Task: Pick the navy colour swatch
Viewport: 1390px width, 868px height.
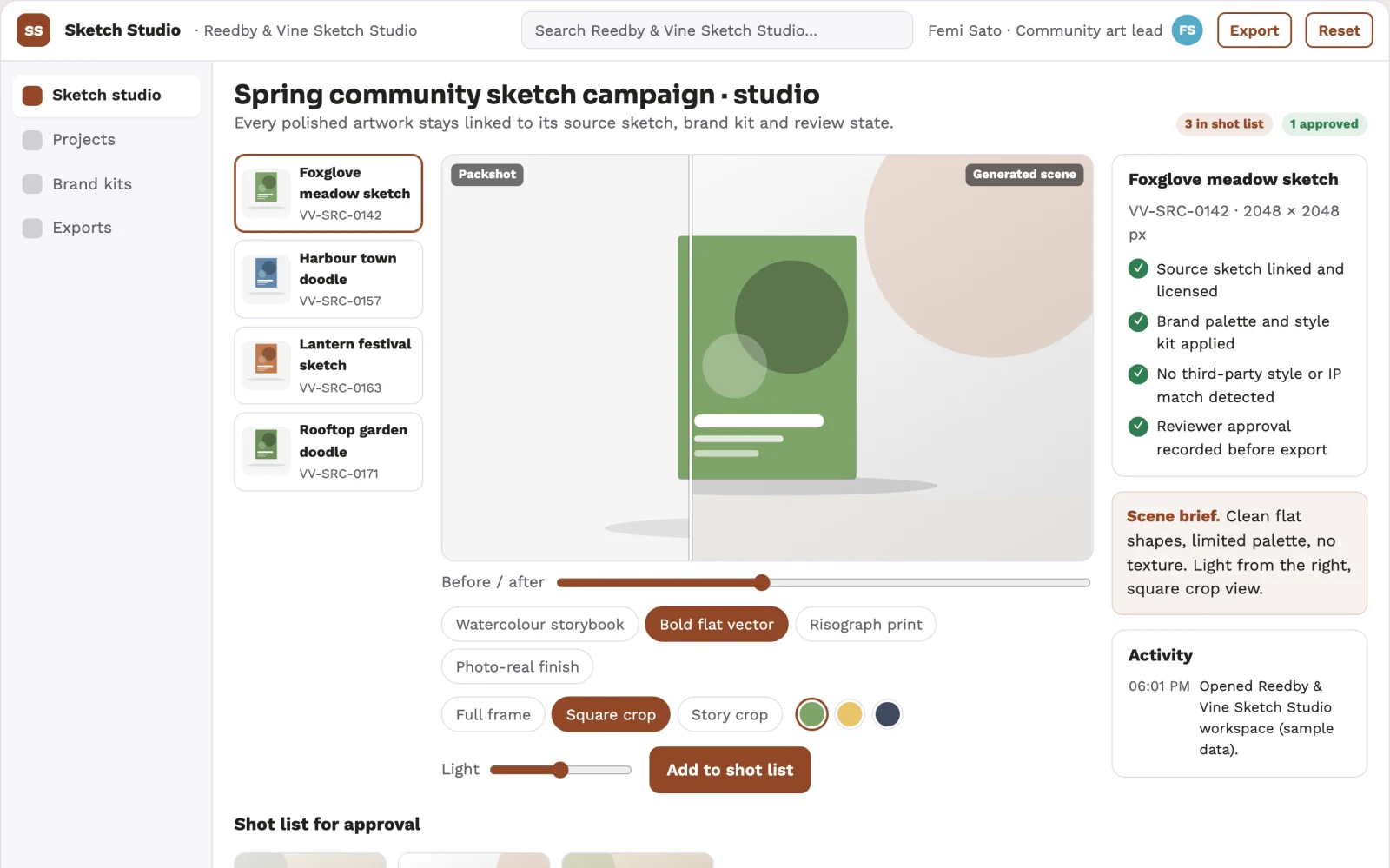Action: 887,714
